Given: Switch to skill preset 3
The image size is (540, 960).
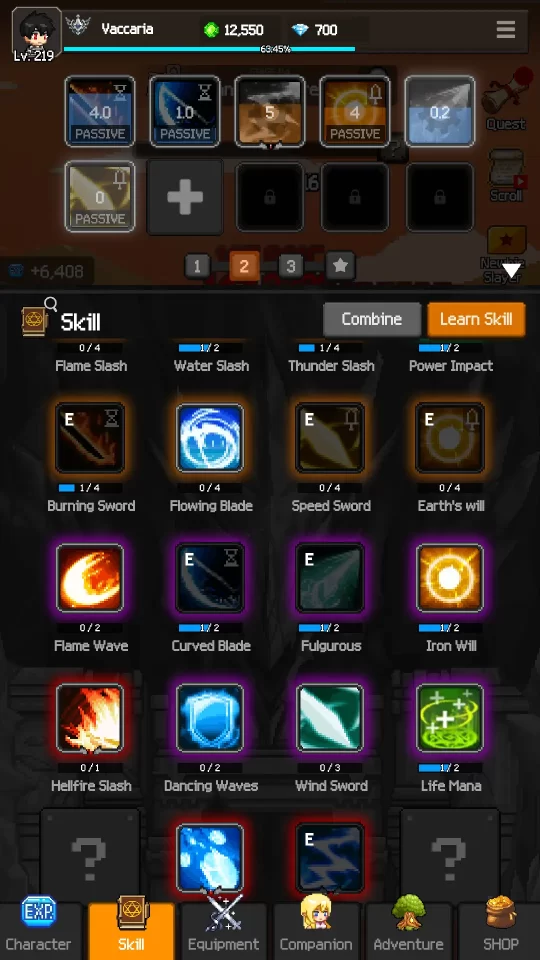Looking at the screenshot, I should pyautogui.click(x=291, y=266).
